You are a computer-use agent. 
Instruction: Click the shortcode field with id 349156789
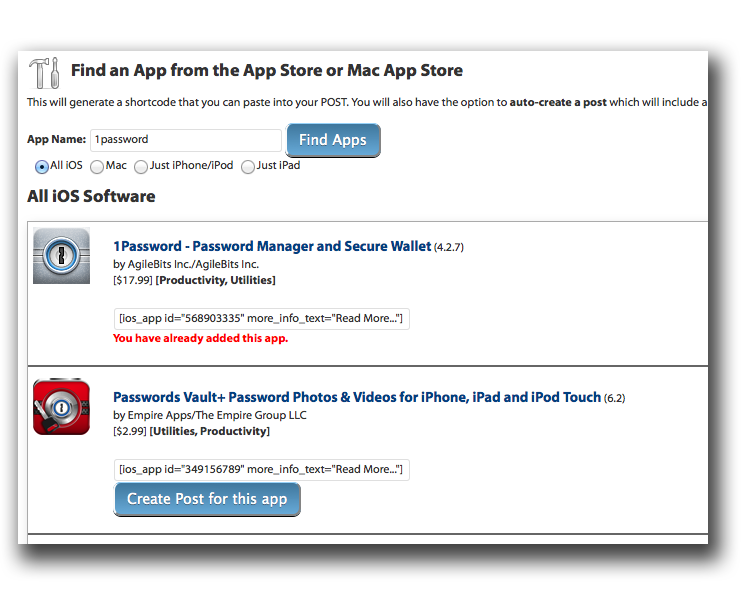click(x=262, y=470)
